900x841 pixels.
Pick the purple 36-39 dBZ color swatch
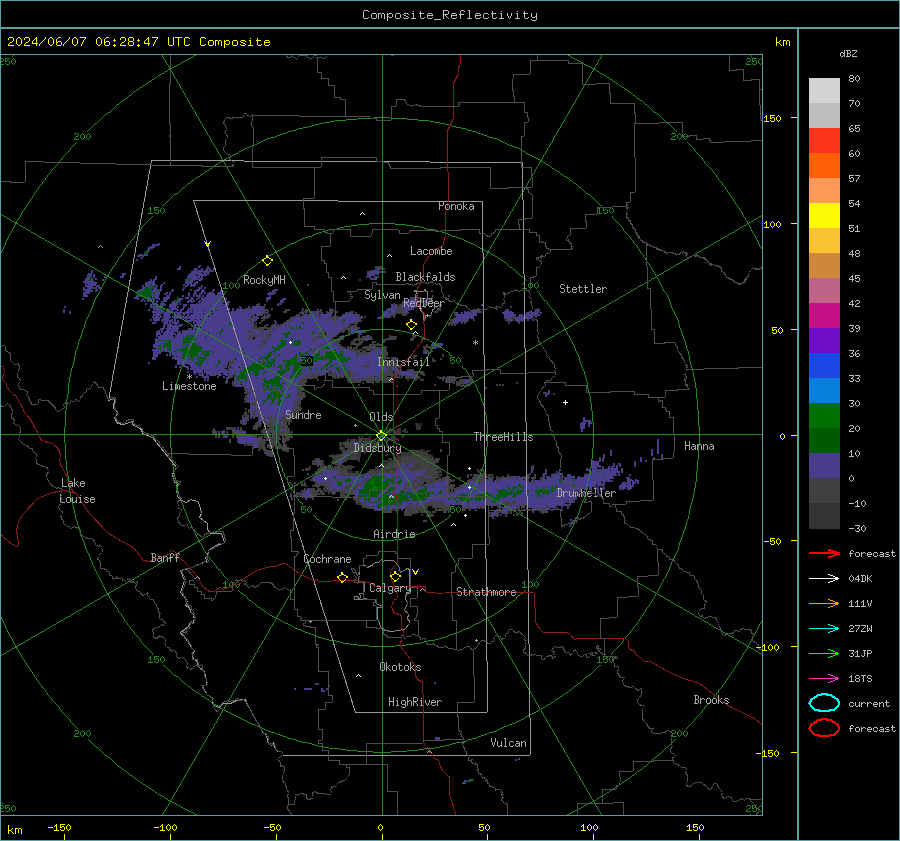click(824, 341)
